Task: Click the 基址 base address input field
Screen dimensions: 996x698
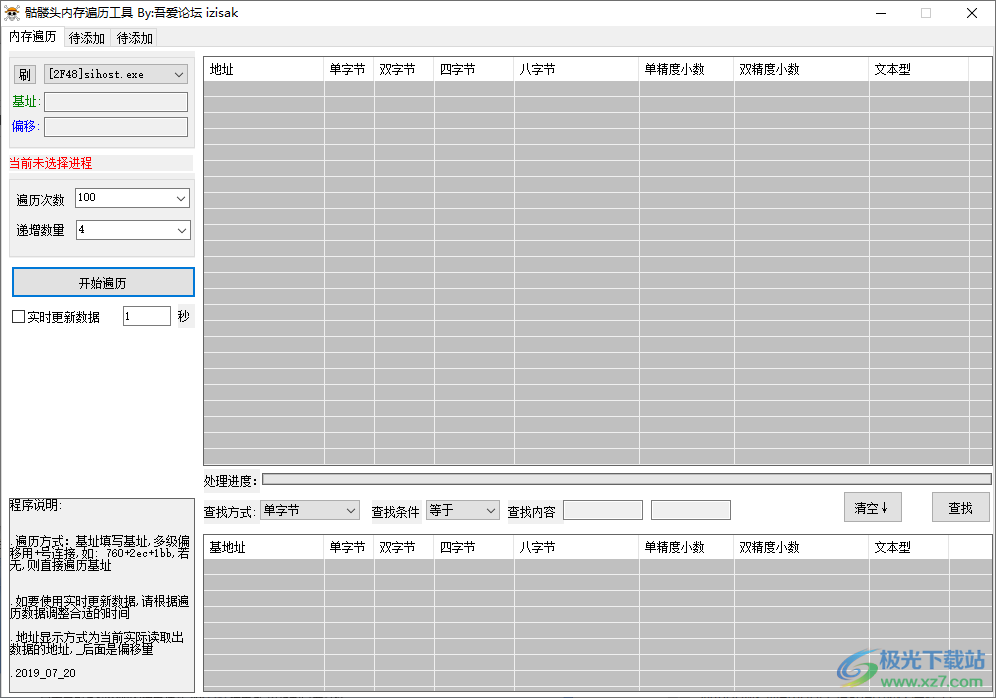Action: click(x=116, y=102)
